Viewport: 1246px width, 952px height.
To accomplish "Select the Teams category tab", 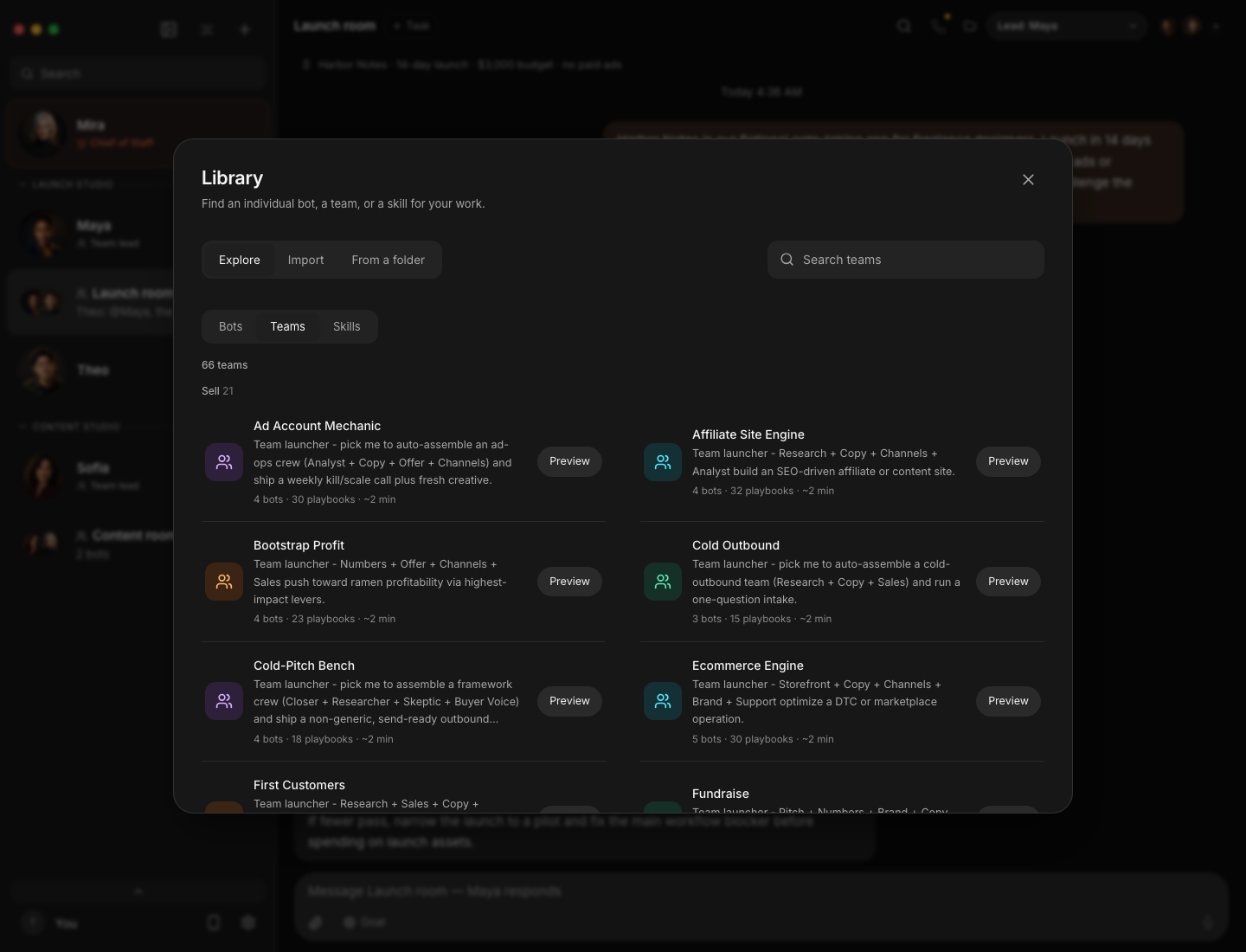I will pos(287,326).
